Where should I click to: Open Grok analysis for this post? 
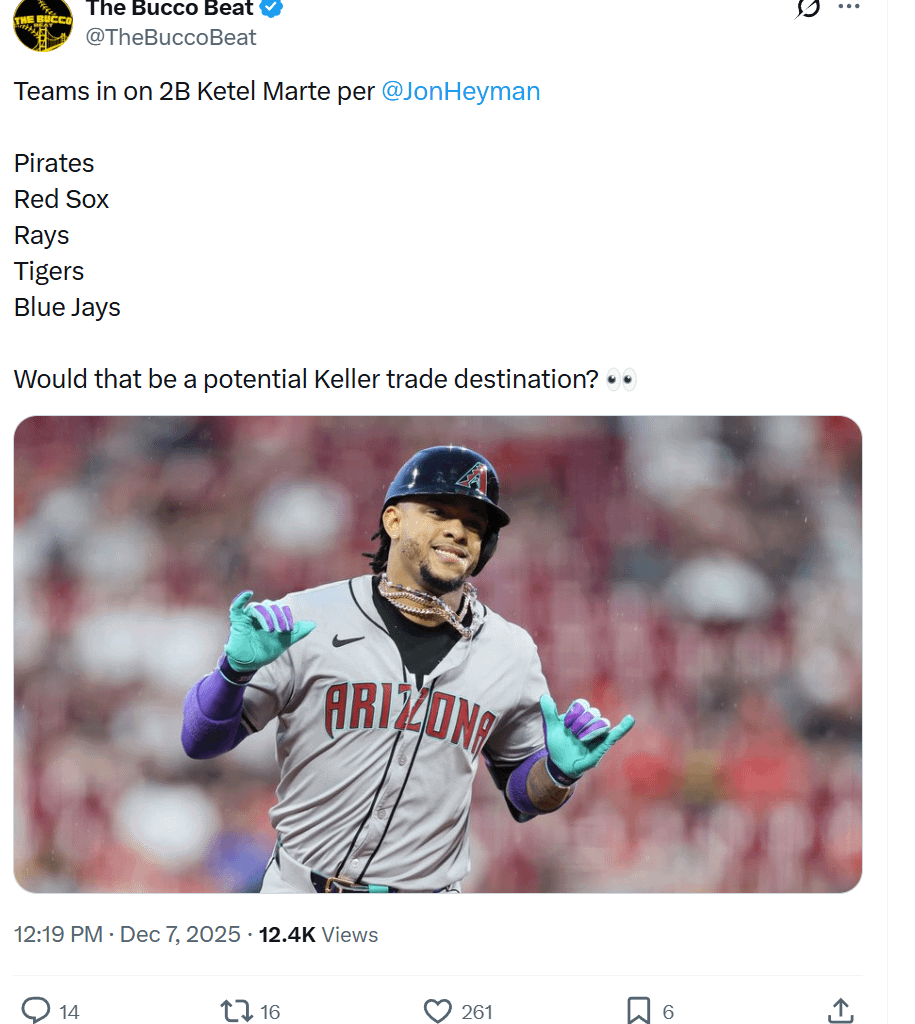[807, 13]
